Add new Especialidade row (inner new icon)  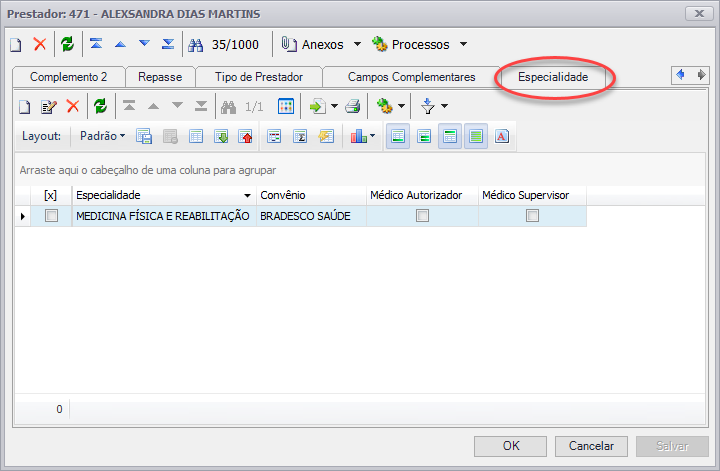(x=25, y=107)
